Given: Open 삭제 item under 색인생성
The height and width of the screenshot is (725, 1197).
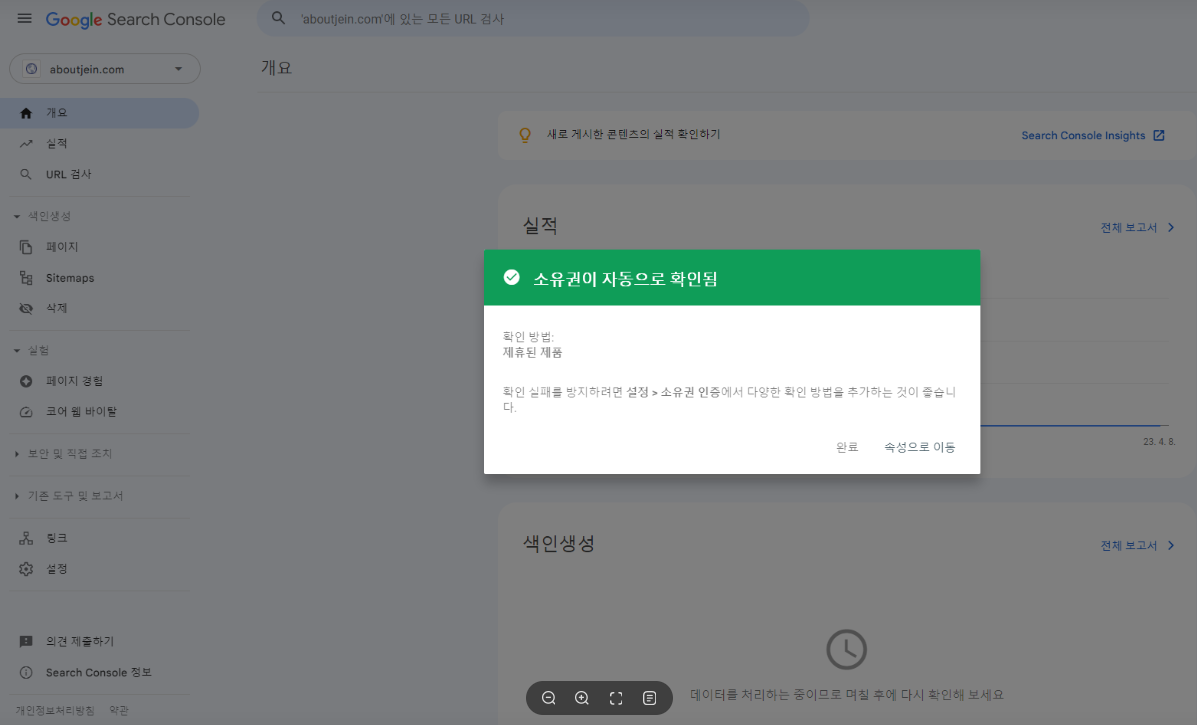Looking at the screenshot, I should click(x=99, y=308).
